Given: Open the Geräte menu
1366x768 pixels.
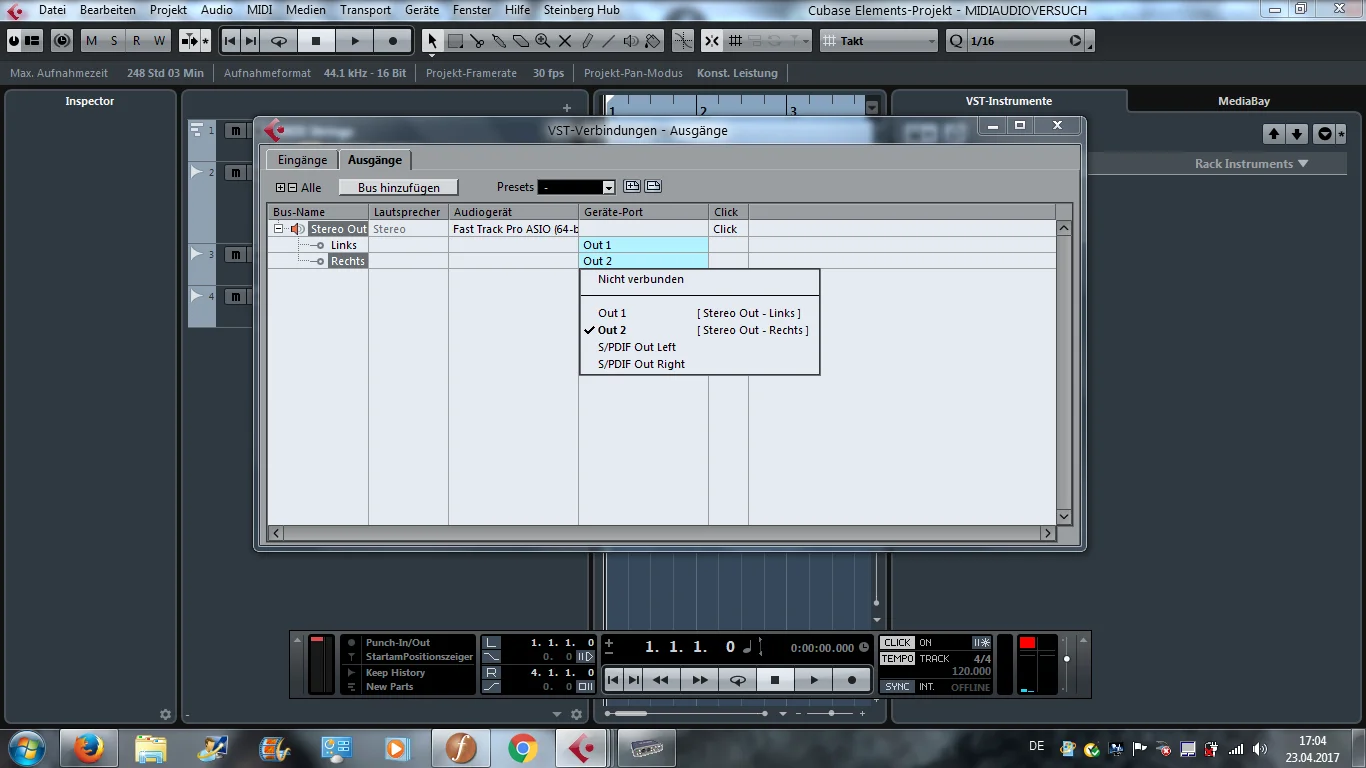Looking at the screenshot, I should pyautogui.click(x=422, y=10).
